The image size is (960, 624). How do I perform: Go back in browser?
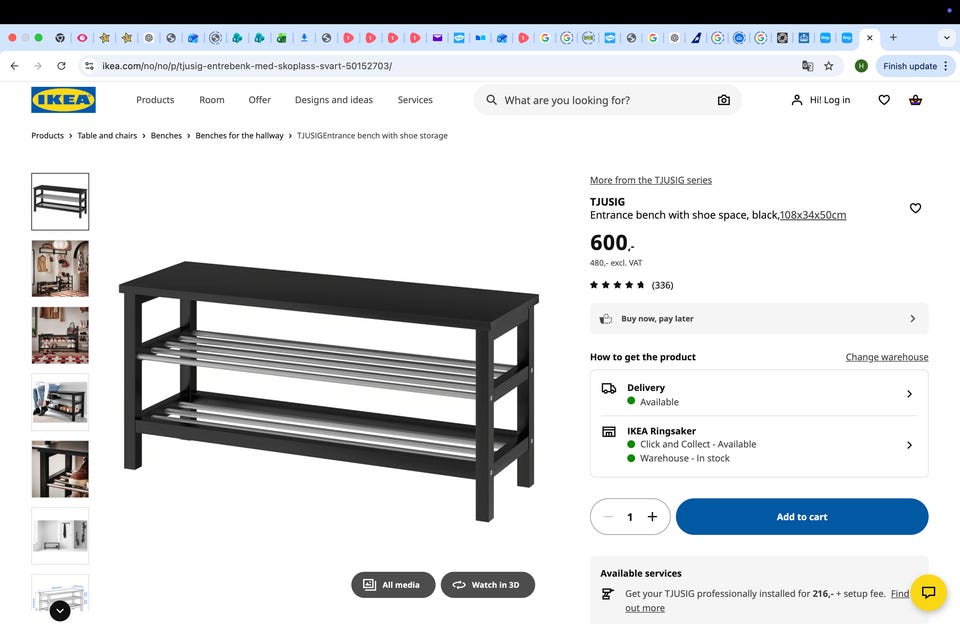pos(15,66)
